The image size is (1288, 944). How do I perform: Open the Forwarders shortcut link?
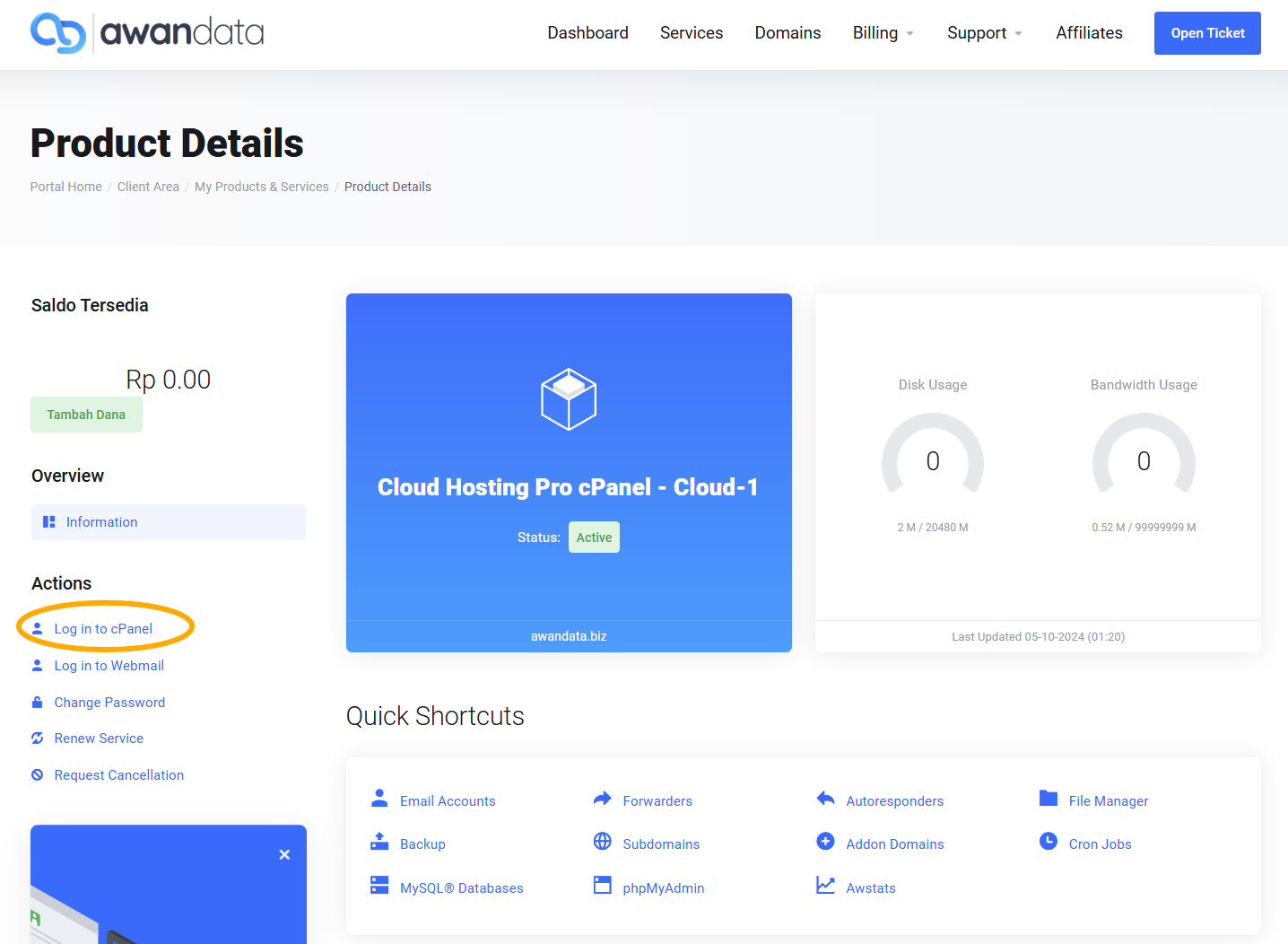coord(657,801)
